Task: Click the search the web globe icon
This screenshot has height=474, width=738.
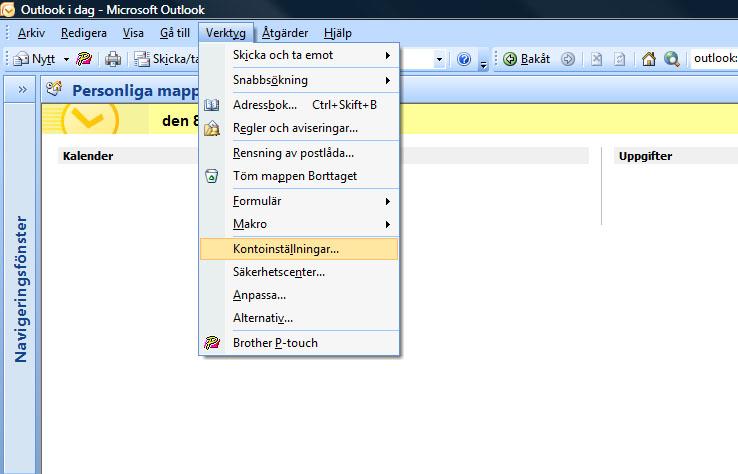Action: (x=672, y=59)
